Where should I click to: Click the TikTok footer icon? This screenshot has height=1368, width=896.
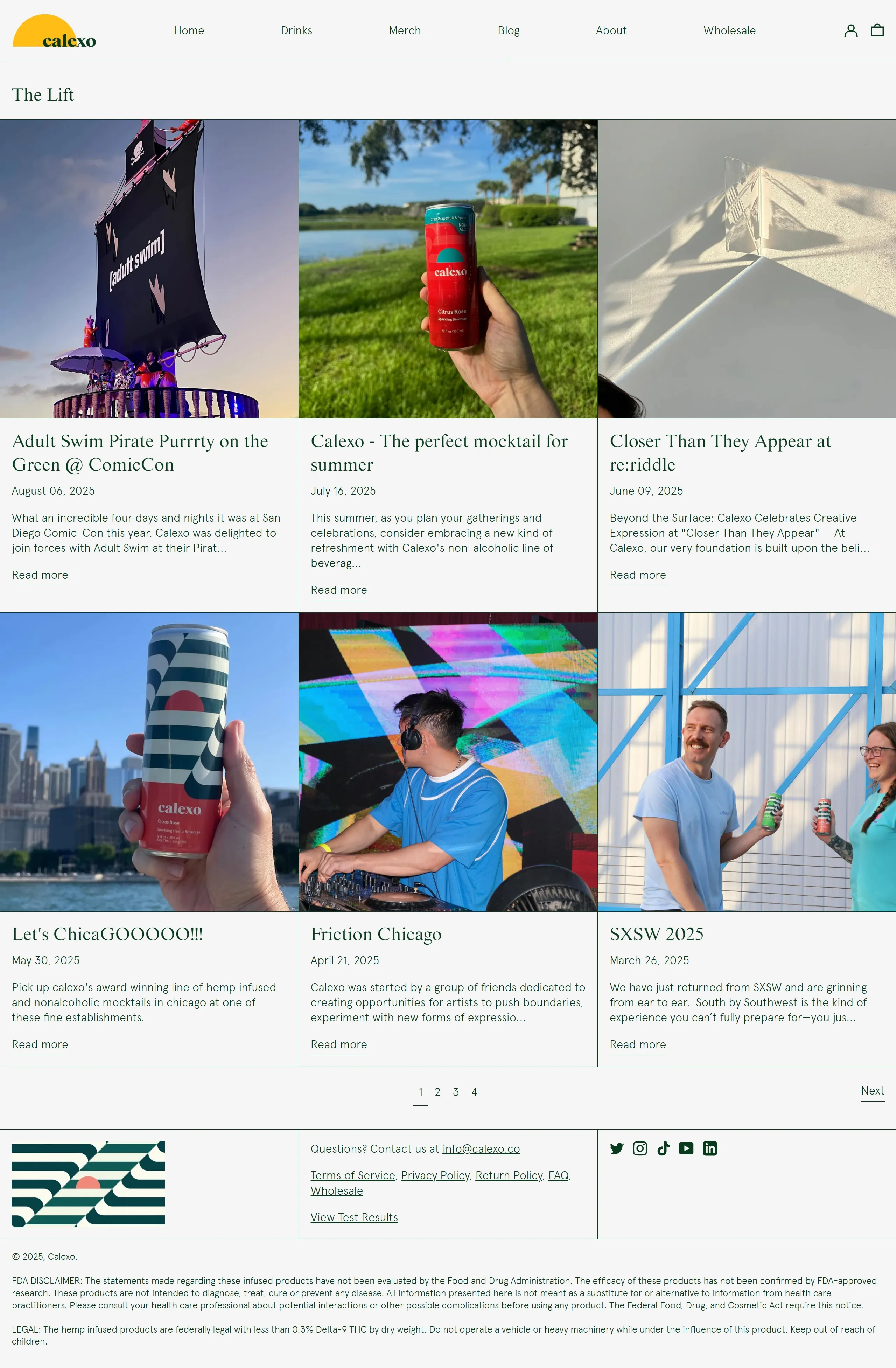[663, 1148]
